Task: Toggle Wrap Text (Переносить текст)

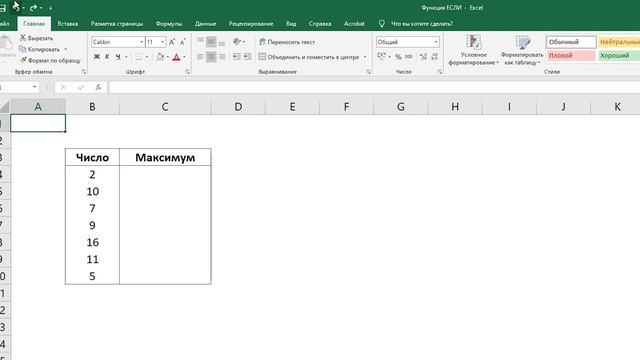Action: point(287,42)
